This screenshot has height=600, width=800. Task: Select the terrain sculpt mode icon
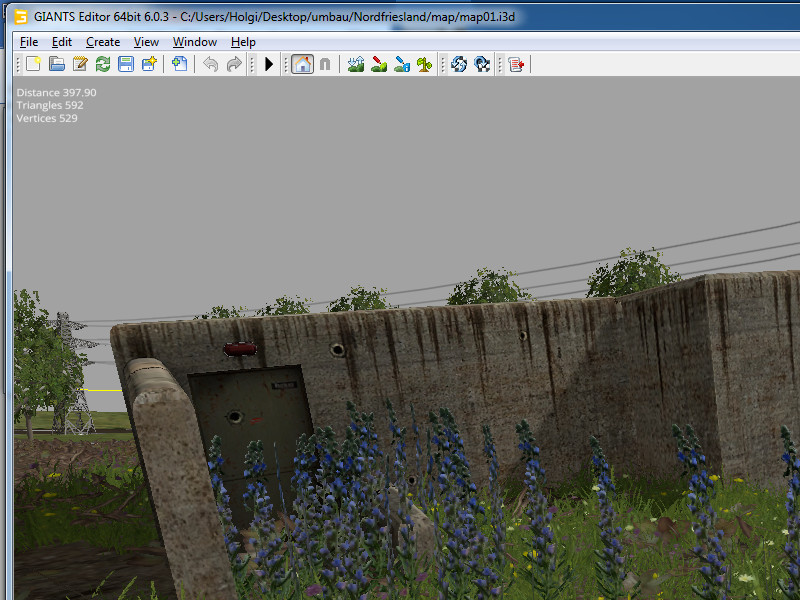coord(356,64)
